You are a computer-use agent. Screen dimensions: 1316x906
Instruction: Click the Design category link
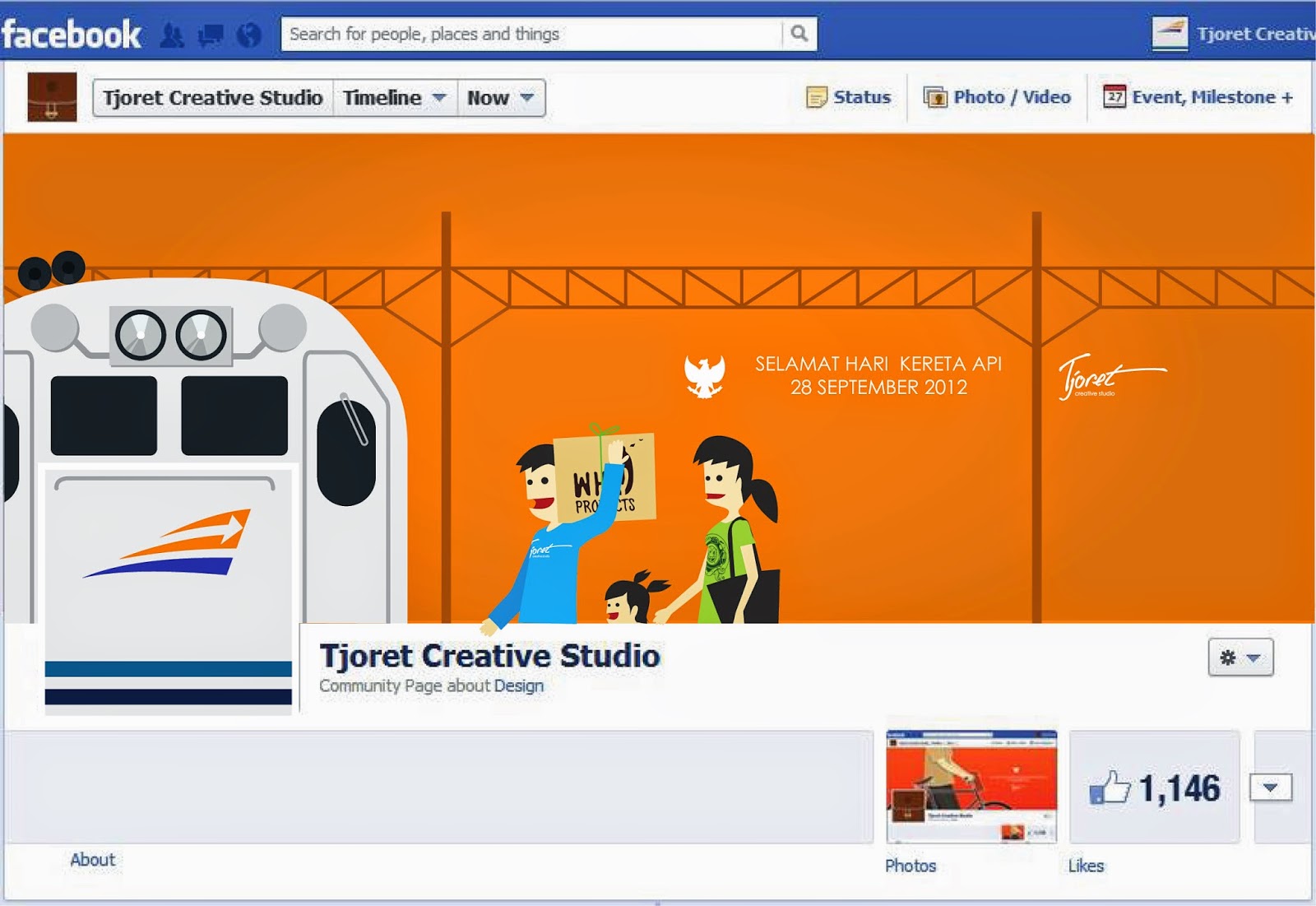click(x=519, y=685)
